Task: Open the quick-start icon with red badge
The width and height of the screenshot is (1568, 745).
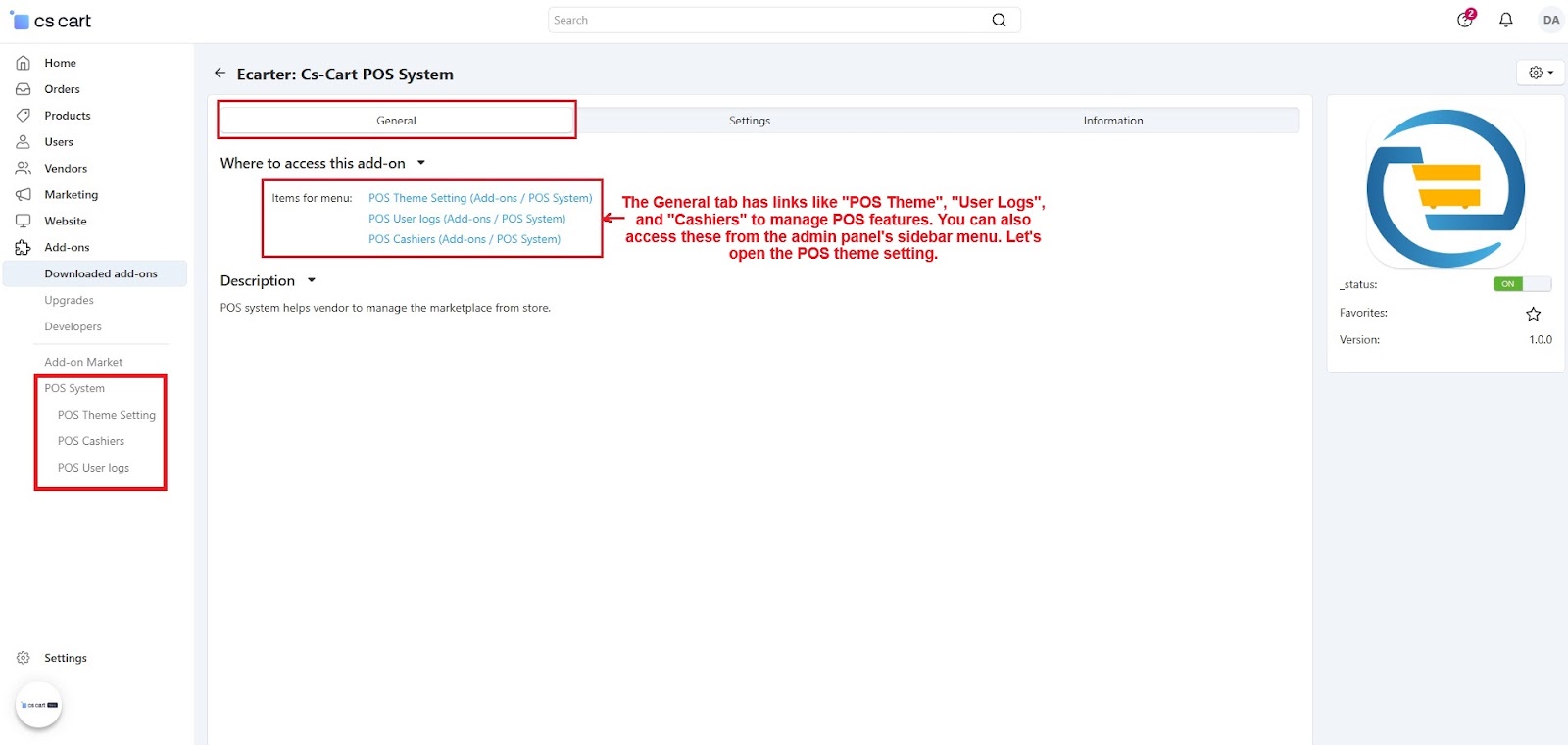Action: (1465, 20)
